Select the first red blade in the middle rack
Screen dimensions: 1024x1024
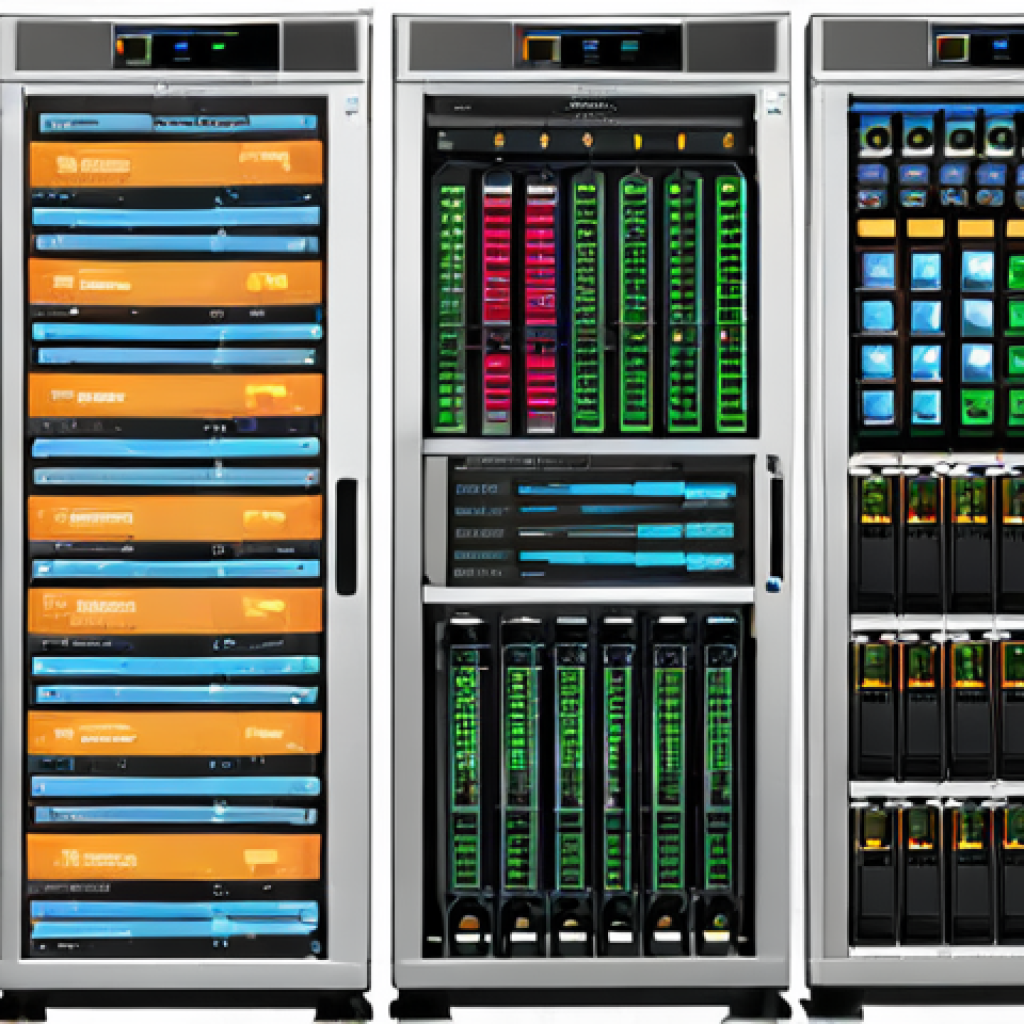tap(497, 302)
